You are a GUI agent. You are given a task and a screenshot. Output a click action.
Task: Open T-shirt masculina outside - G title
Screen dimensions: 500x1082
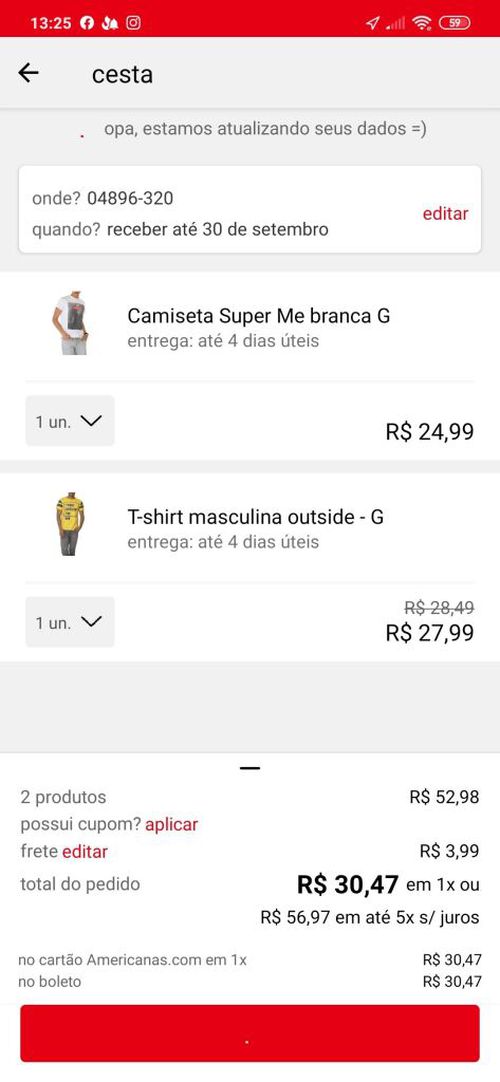pyautogui.click(x=255, y=517)
